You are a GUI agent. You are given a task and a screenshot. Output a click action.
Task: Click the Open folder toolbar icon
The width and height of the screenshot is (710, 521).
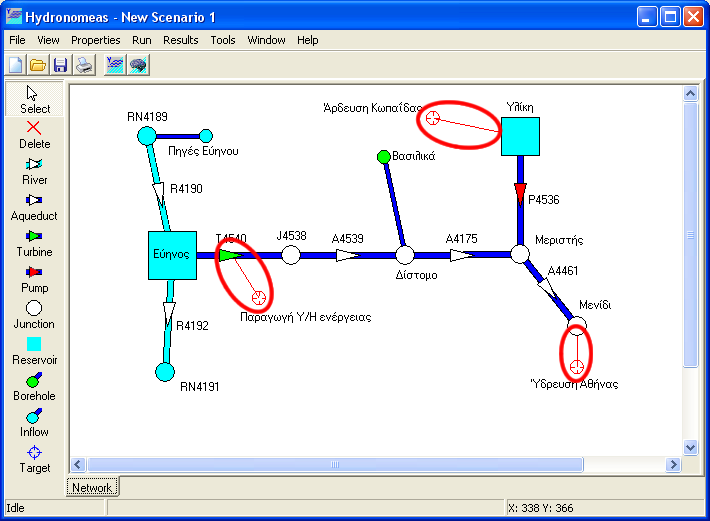click(x=38, y=65)
